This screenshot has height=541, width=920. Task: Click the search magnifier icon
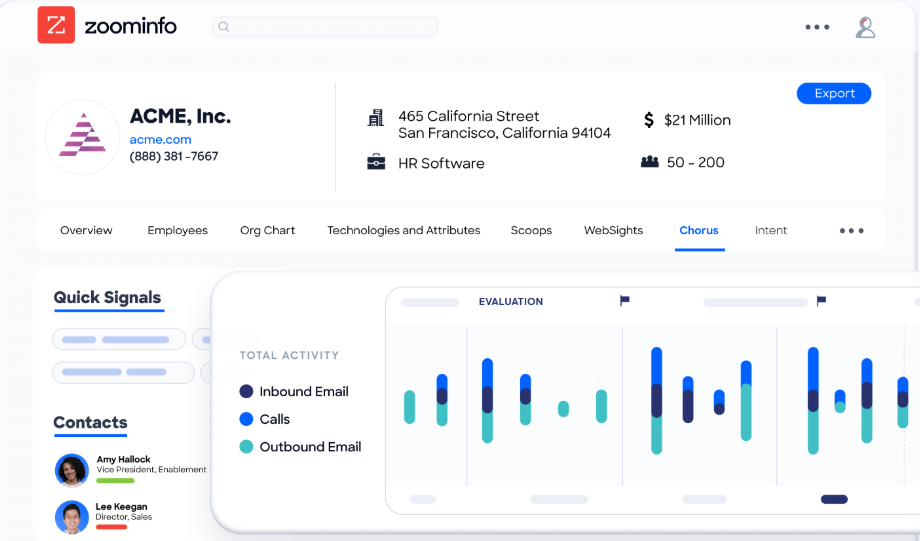[224, 27]
